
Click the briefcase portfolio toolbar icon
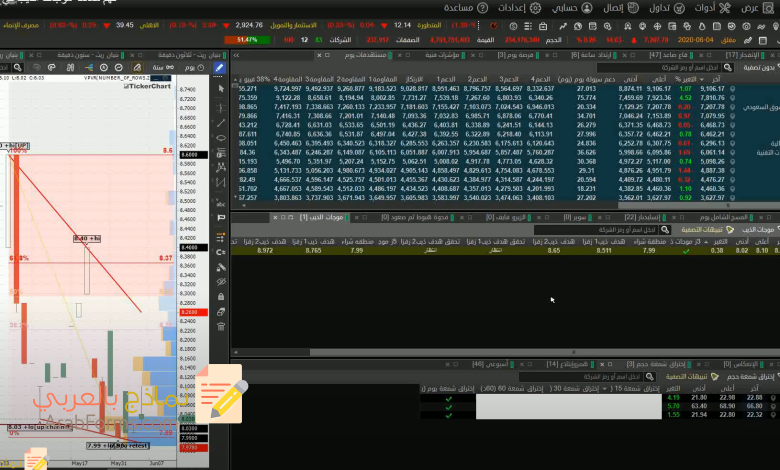(543, 26)
